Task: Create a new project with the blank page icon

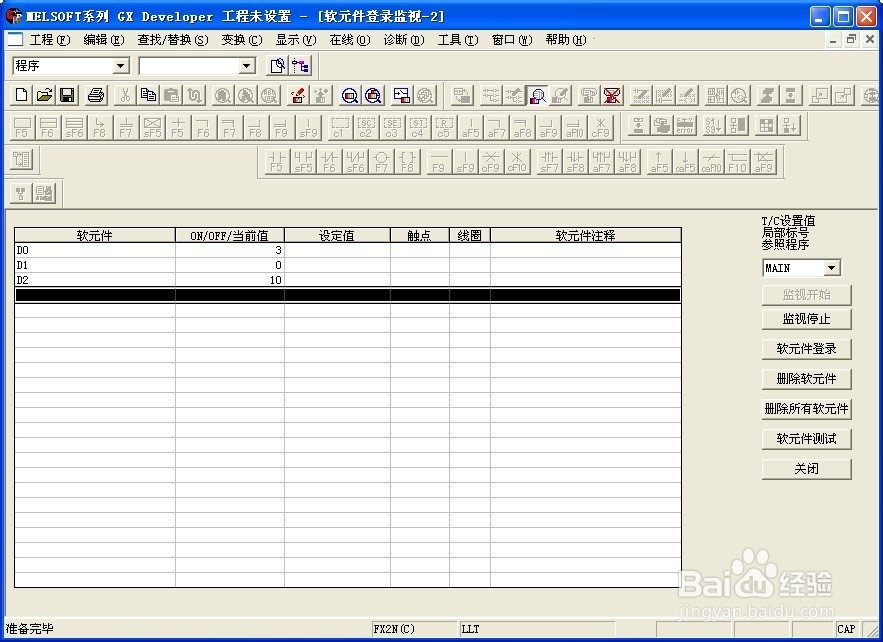Action: pyautogui.click(x=21, y=95)
